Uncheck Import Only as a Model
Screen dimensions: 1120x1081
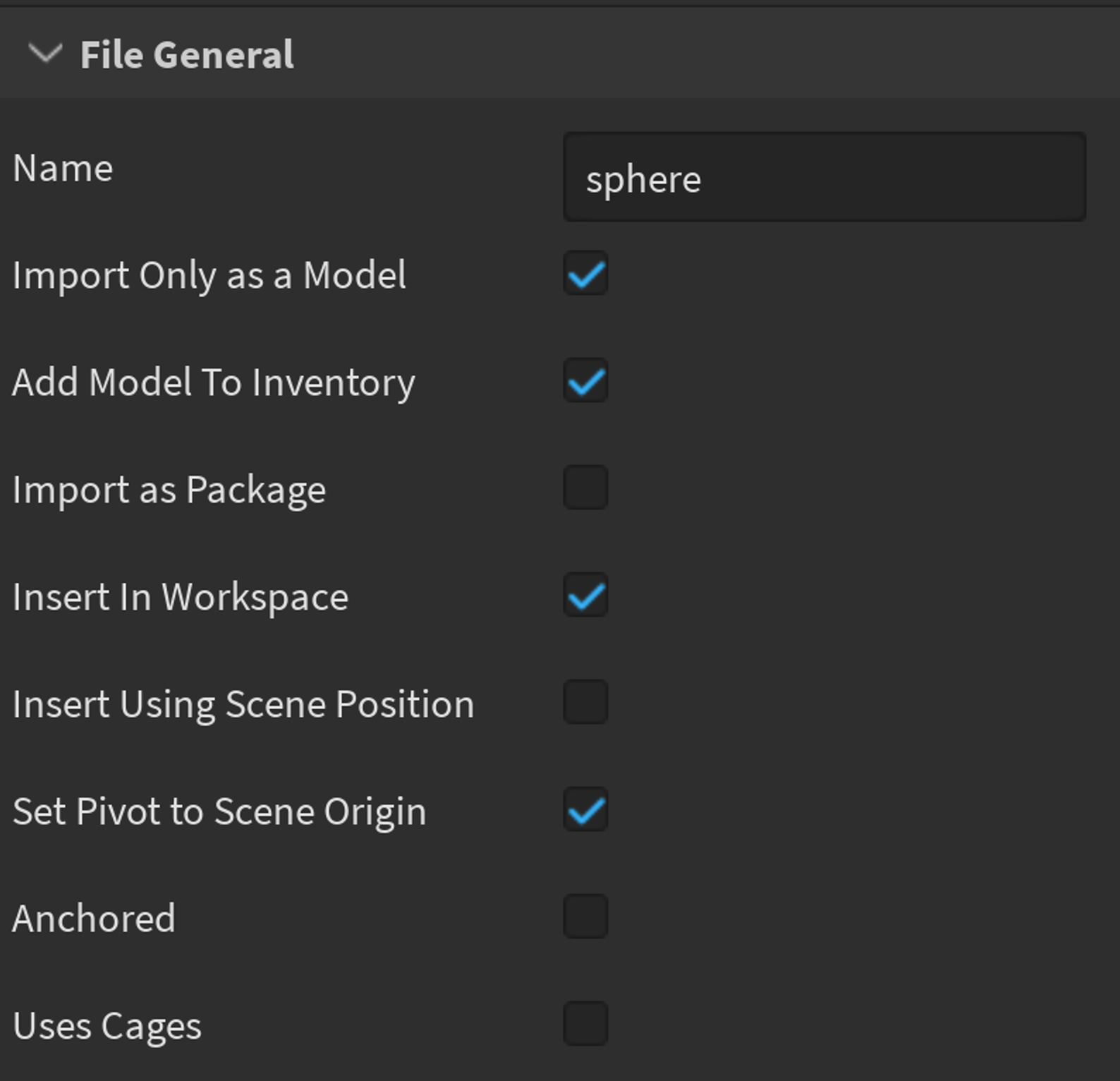tap(586, 274)
